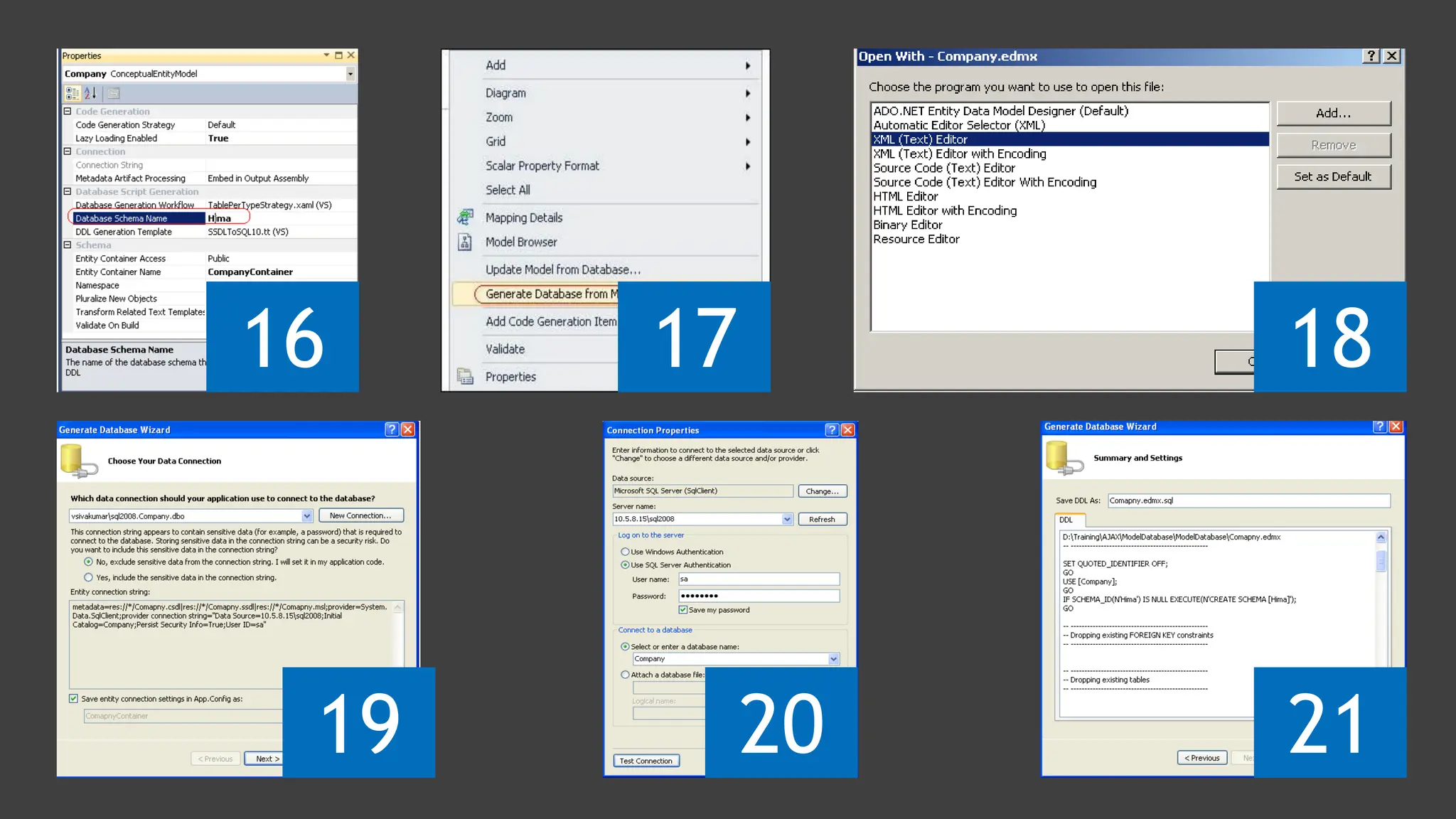1456x819 pixels.
Task: Open the data connection dropdown in wizard
Action: tap(306, 516)
